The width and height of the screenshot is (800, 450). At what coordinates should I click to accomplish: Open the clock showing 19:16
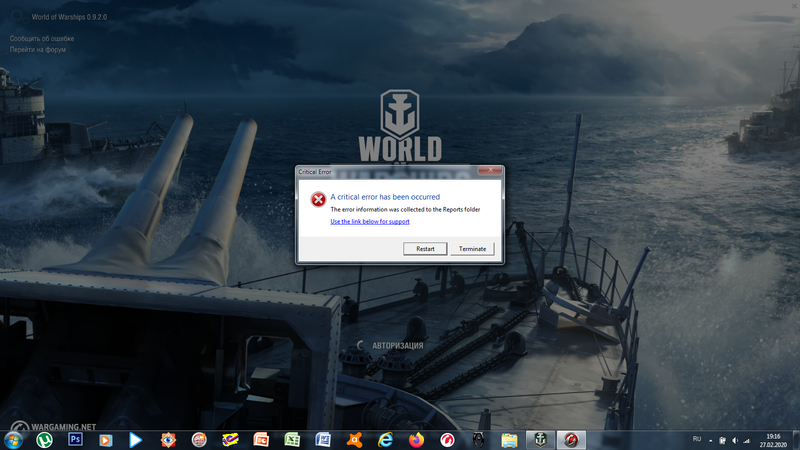[x=773, y=440]
